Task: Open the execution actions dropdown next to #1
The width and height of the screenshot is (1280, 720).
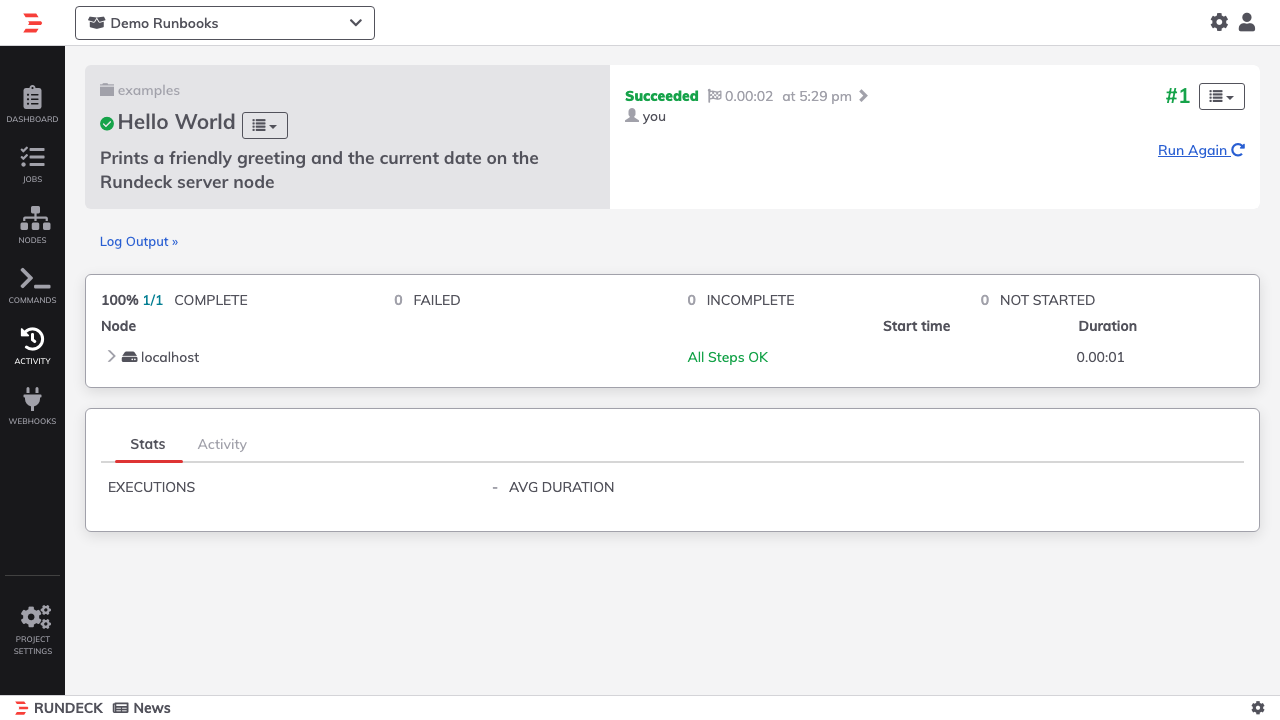Action: coord(1222,96)
